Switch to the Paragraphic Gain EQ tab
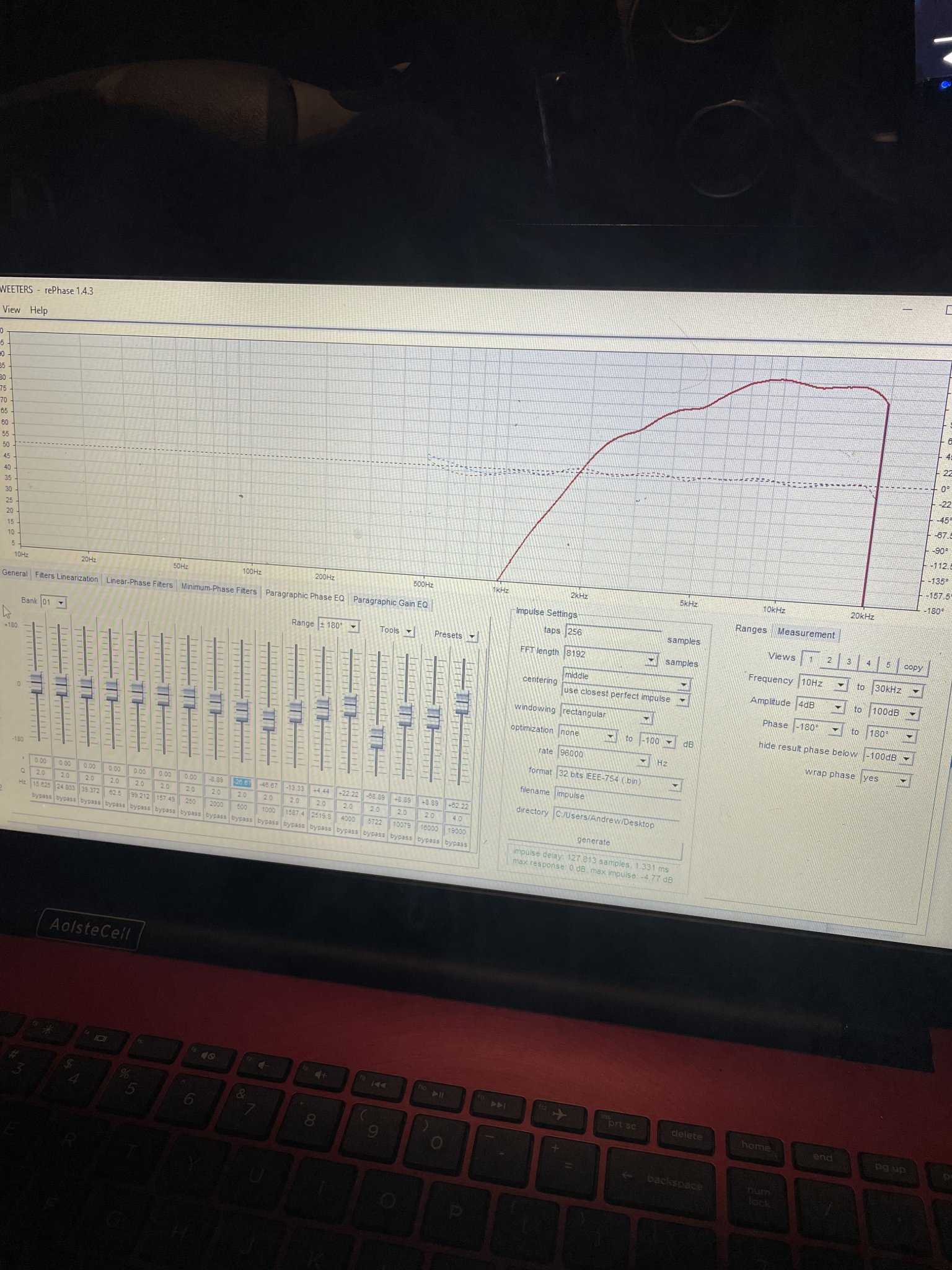 390,602
